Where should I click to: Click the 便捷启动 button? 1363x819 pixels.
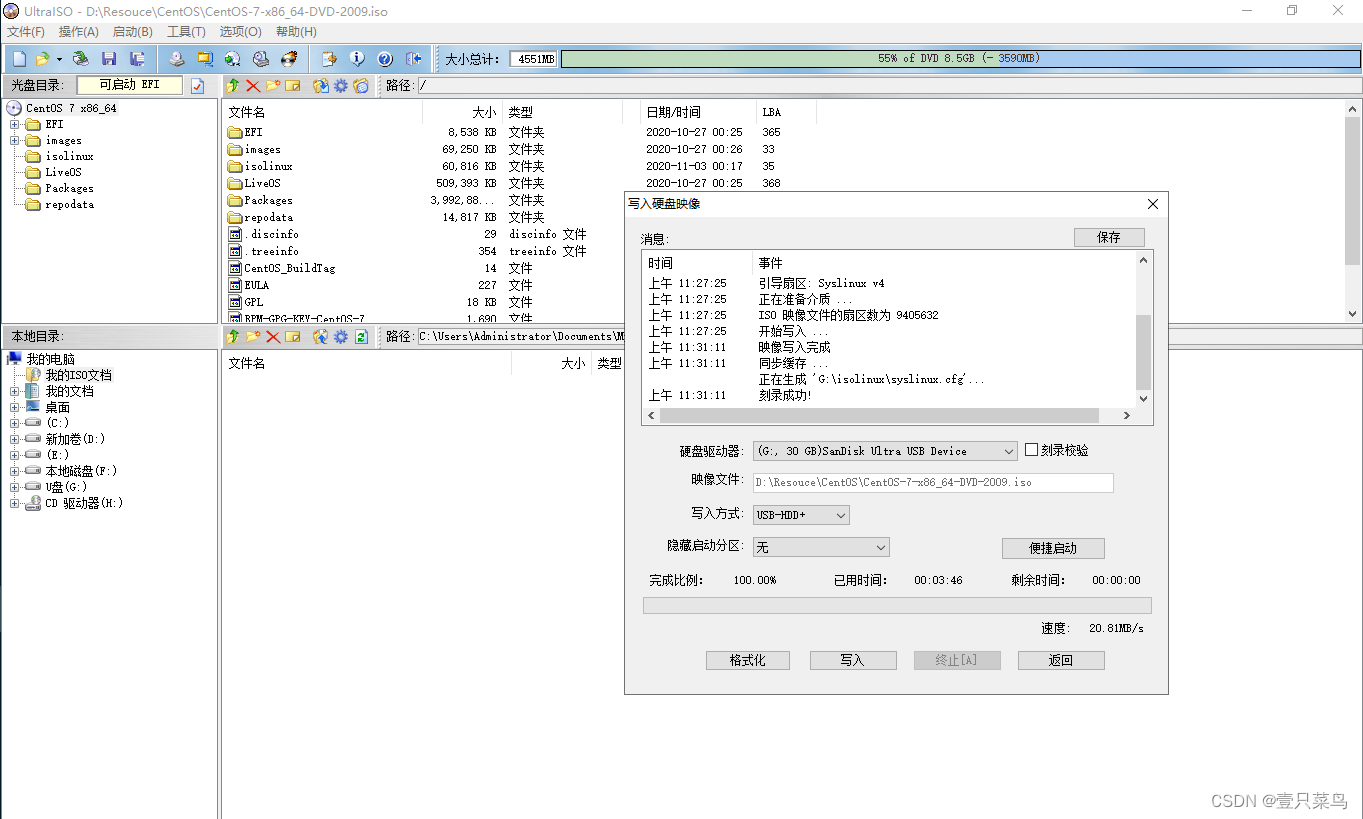coord(1053,548)
